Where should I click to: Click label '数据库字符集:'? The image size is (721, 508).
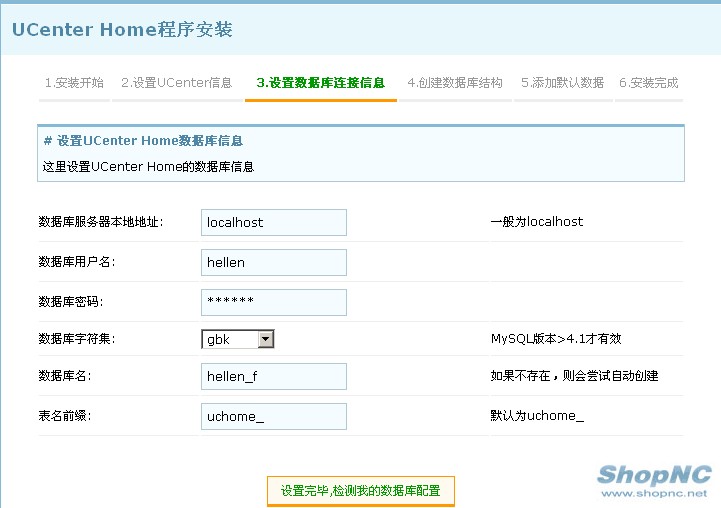click(77, 339)
